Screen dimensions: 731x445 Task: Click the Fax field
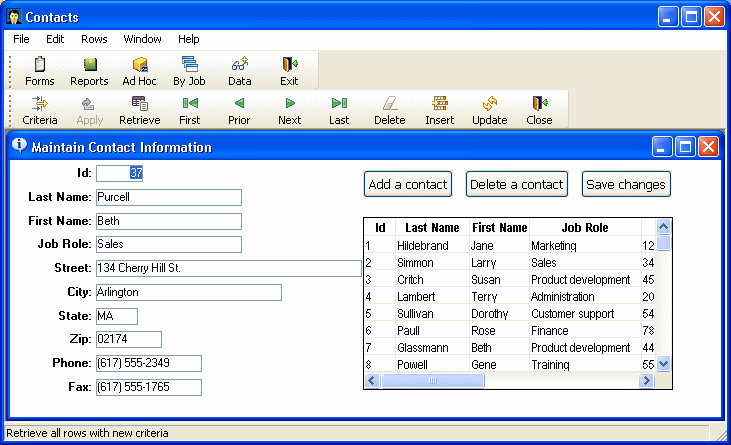(149, 387)
